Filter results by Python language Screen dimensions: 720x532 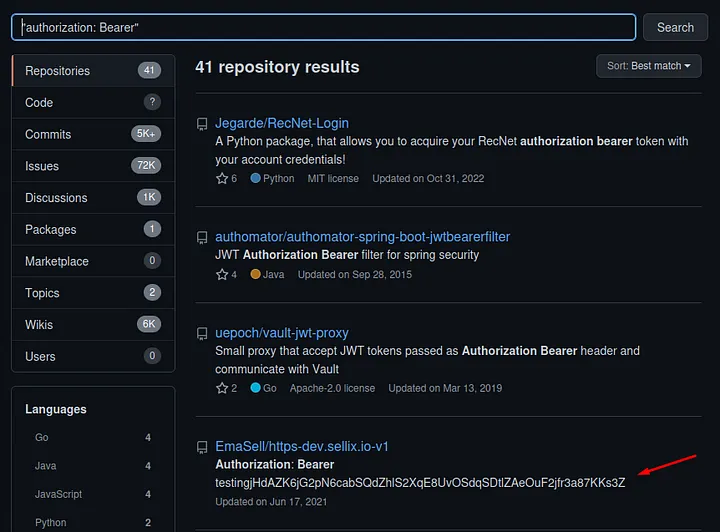(93, 522)
